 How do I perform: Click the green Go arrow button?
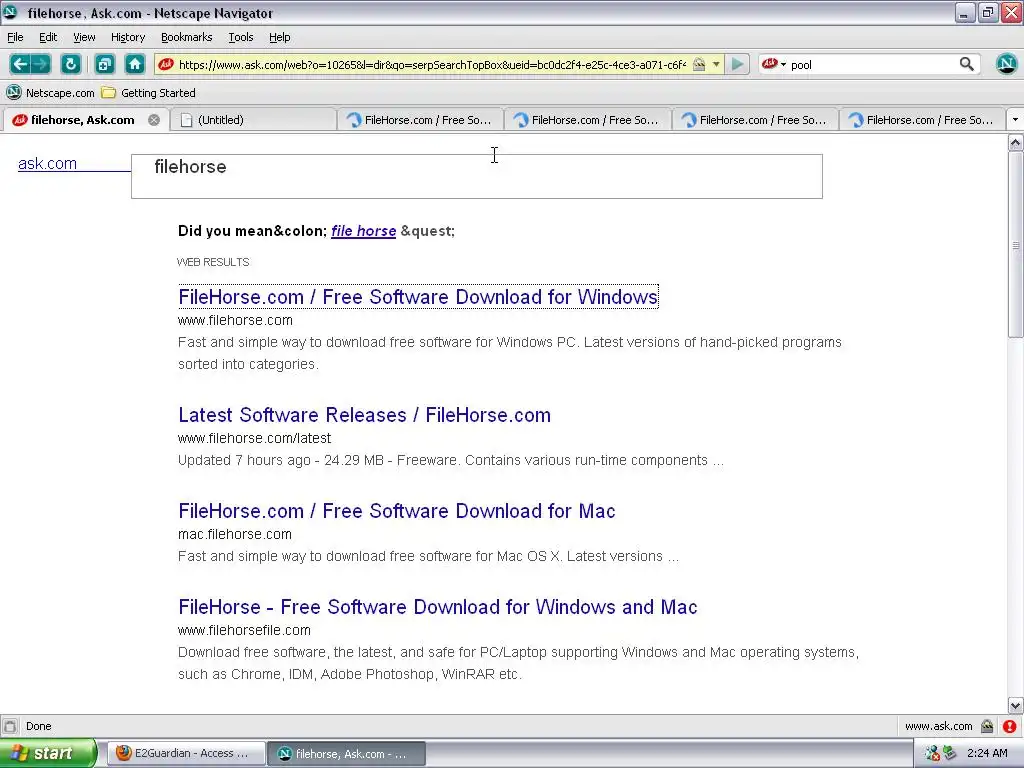pos(737,64)
